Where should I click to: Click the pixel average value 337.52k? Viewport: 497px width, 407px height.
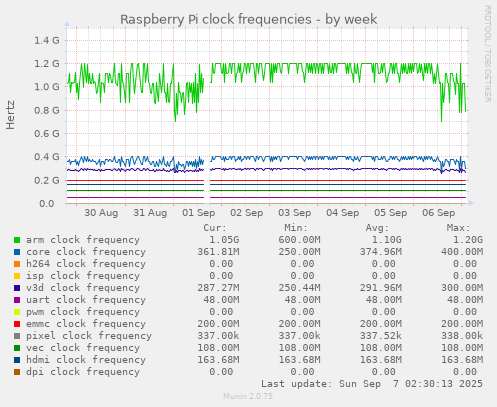[381, 336]
